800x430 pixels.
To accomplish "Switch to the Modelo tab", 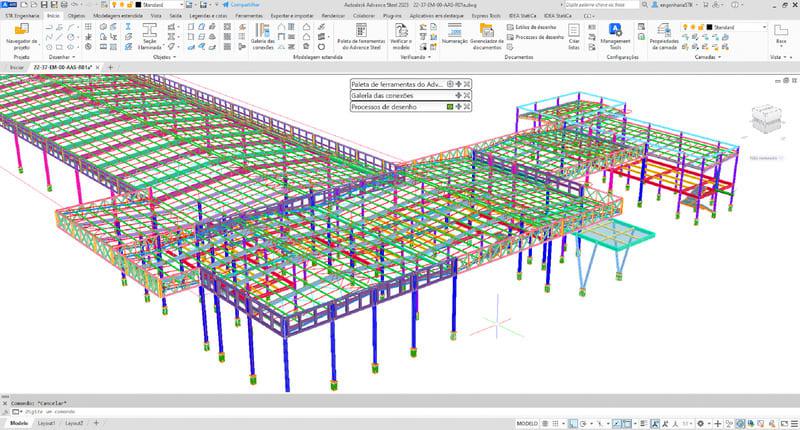I will pyautogui.click(x=19, y=423).
